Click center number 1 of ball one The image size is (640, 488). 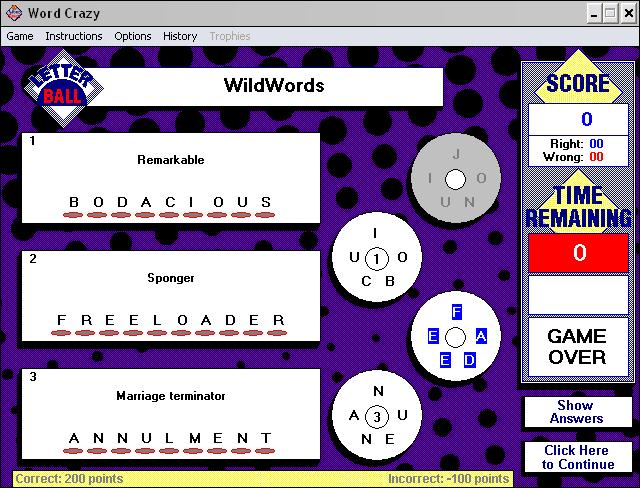pyautogui.click(x=376, y=258)
